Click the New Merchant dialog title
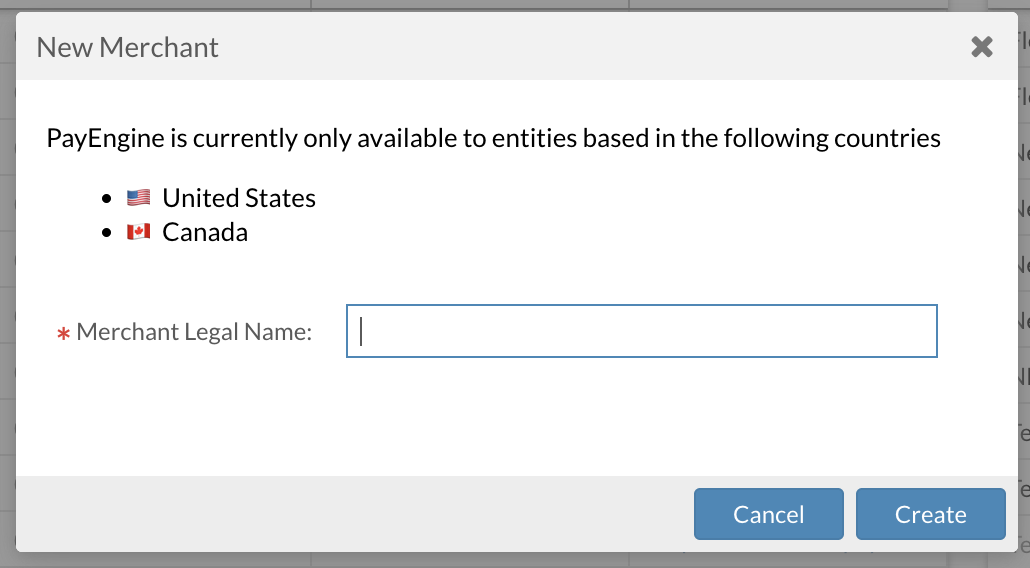Viewport: 1030px width, 568px height. point(127,47)
